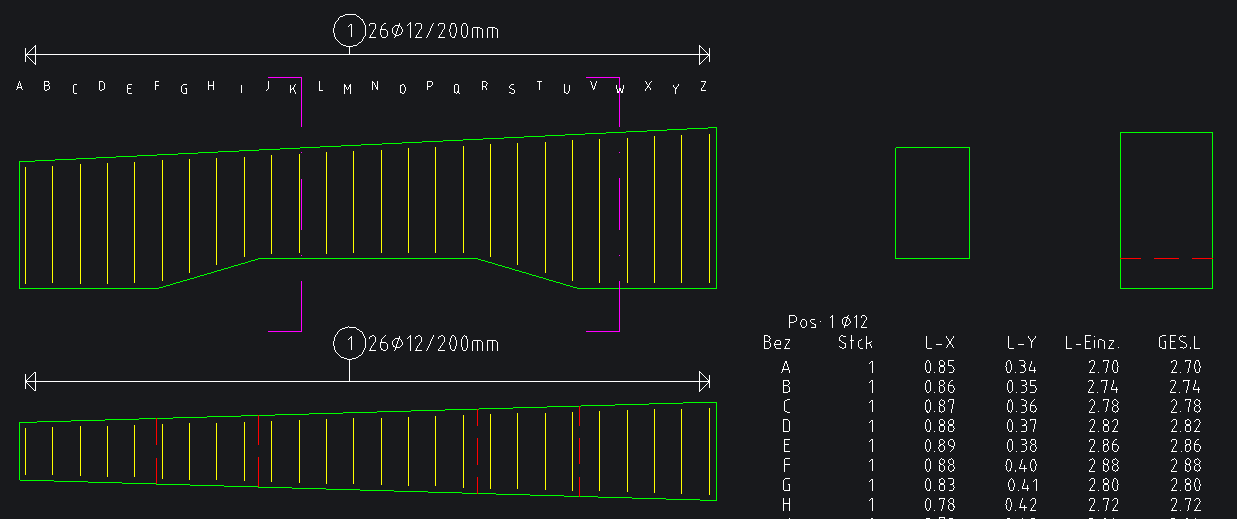
Task: Click the bar label letter A
Action: tap(20, 87)
